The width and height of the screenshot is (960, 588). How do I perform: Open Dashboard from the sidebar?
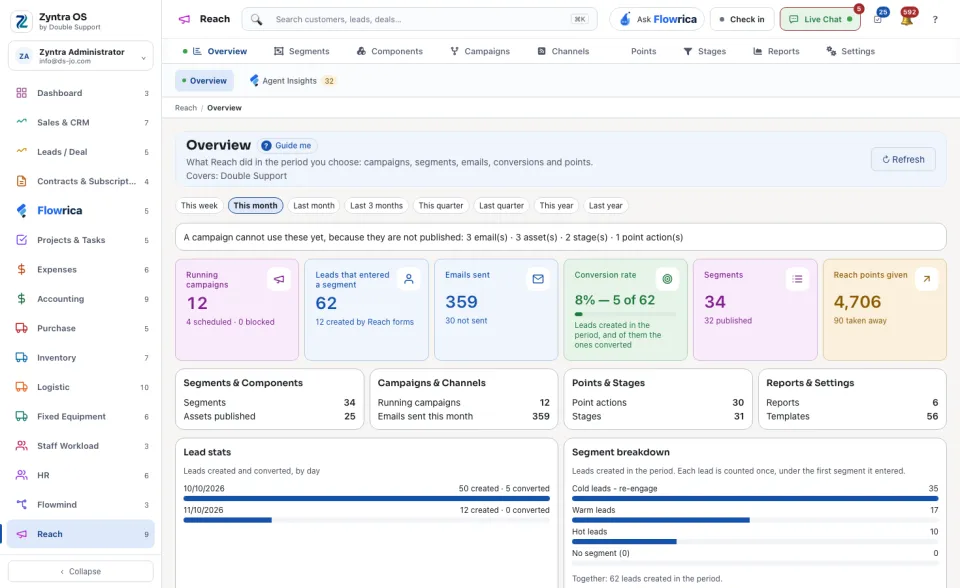coord(81,93)
